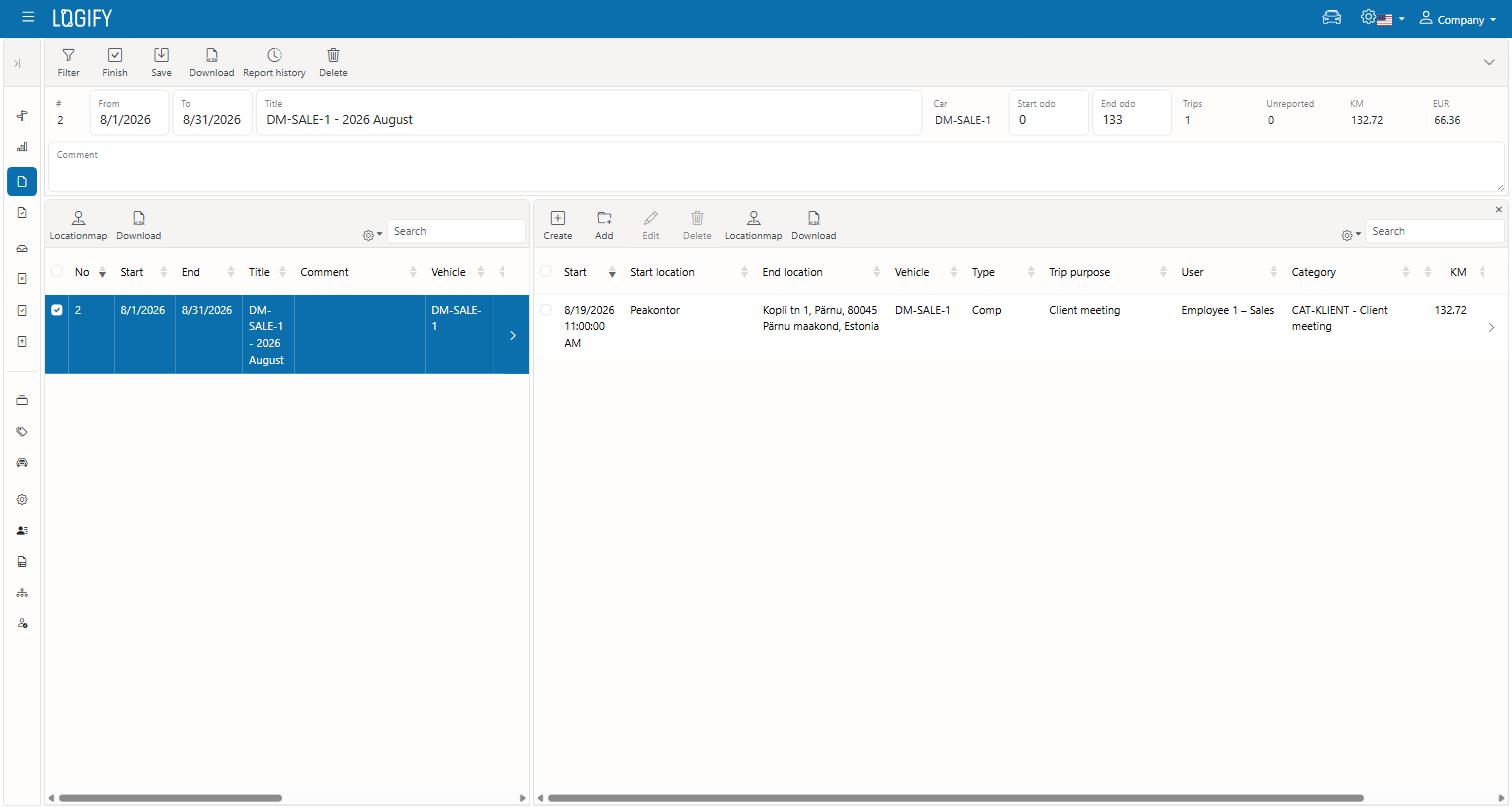The width and height of the screenshot is (1512, 809).
Task: Uncheck the checkbox for report number 2
Action: pyautogui.click(x=57, y=310)
